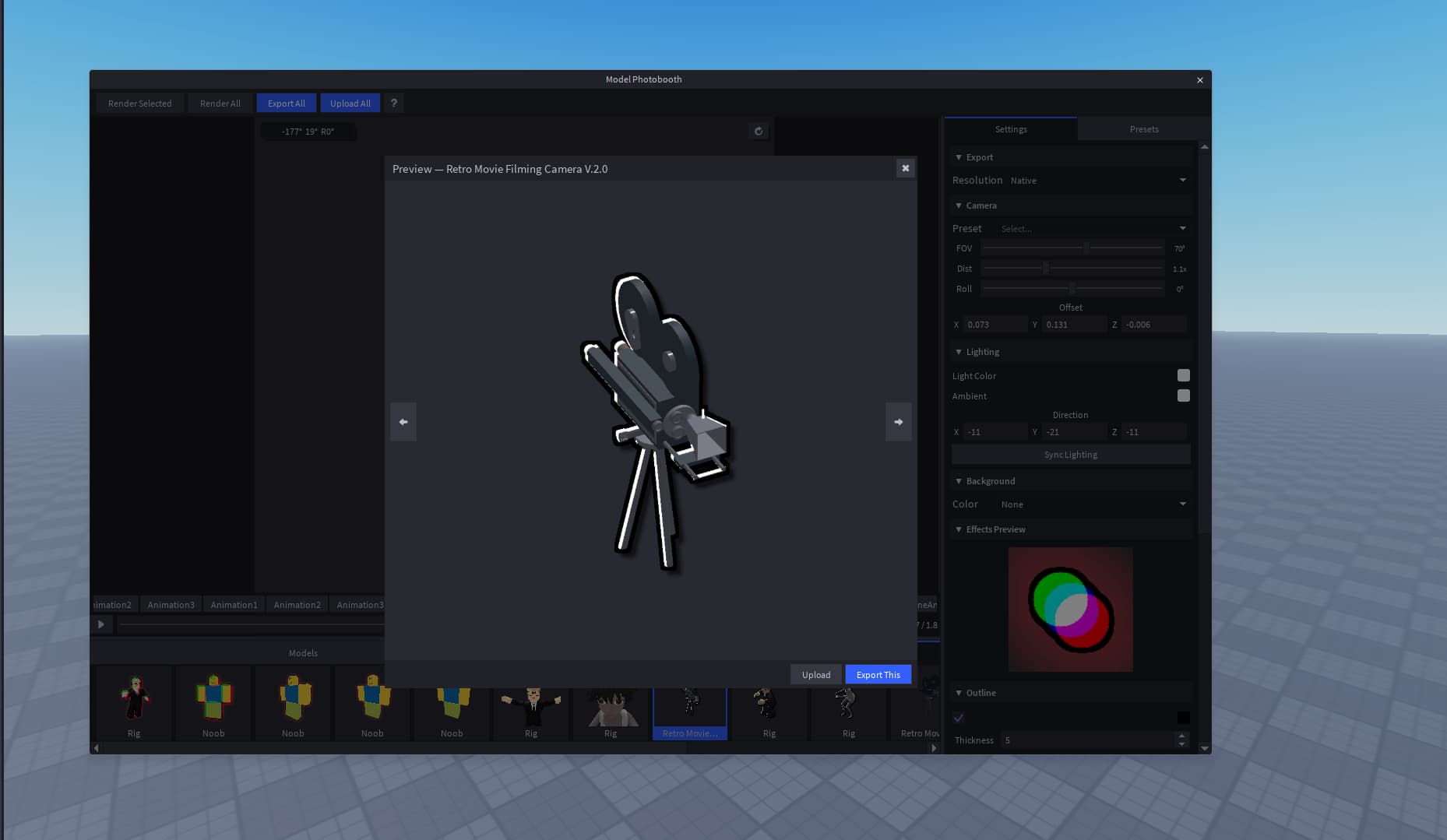Open the camera Preset dropdown
The width and height of the screenshot is (1447, 840).
coord(1092,229)
